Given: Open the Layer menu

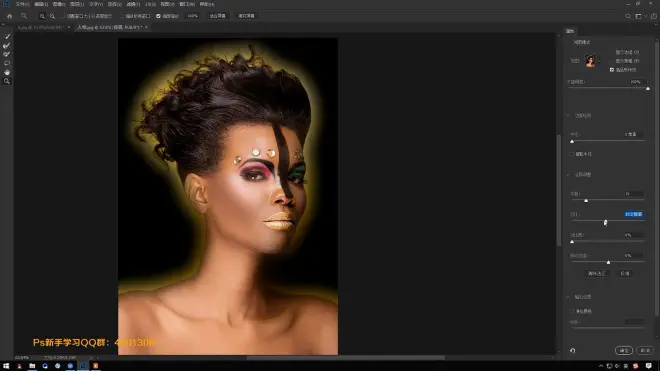Looking at the screenshot, I should coord(77,4).
